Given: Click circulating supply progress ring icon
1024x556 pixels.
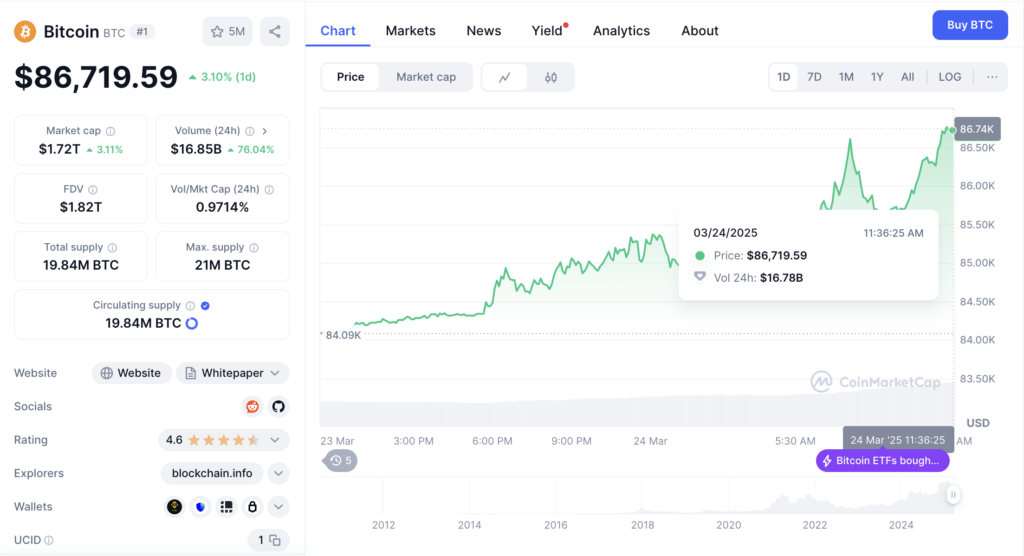Looking at the screenshot, I should coord(192,323).
